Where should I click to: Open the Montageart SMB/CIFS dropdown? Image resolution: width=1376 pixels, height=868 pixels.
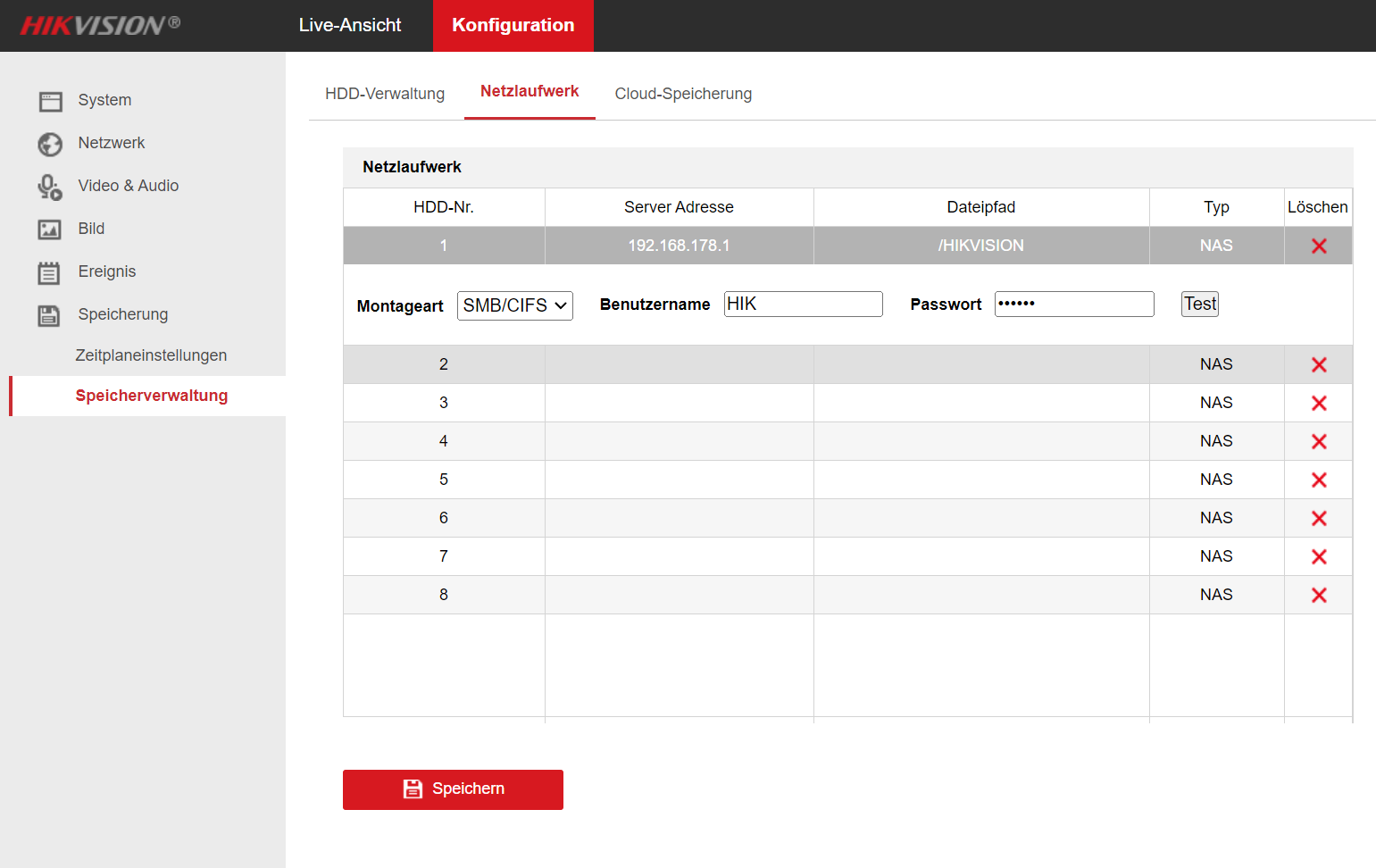(x=514, y=305)
